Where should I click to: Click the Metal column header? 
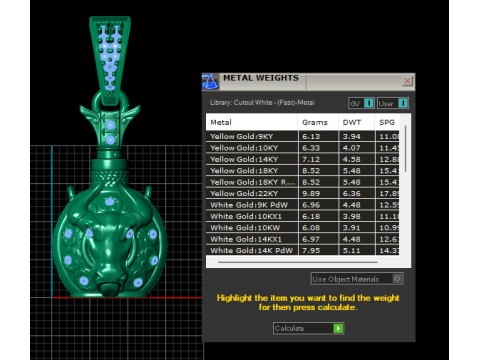point(252,122)
